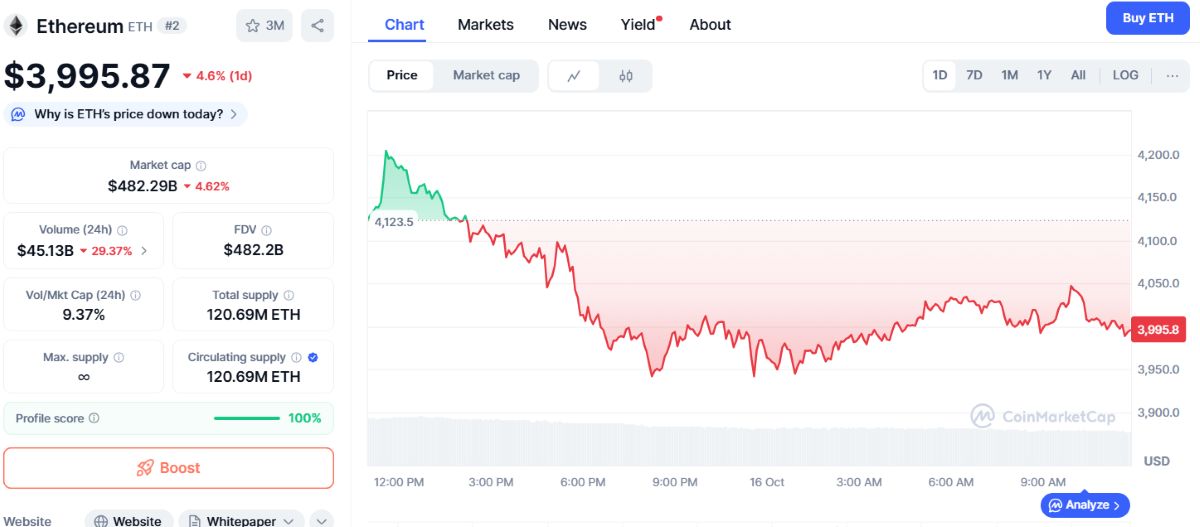Image resolution: width=1200 pixels, height=527 pixels.
Task: Expand more links chevron next to Whitepaper
Action: click(322, 521)
